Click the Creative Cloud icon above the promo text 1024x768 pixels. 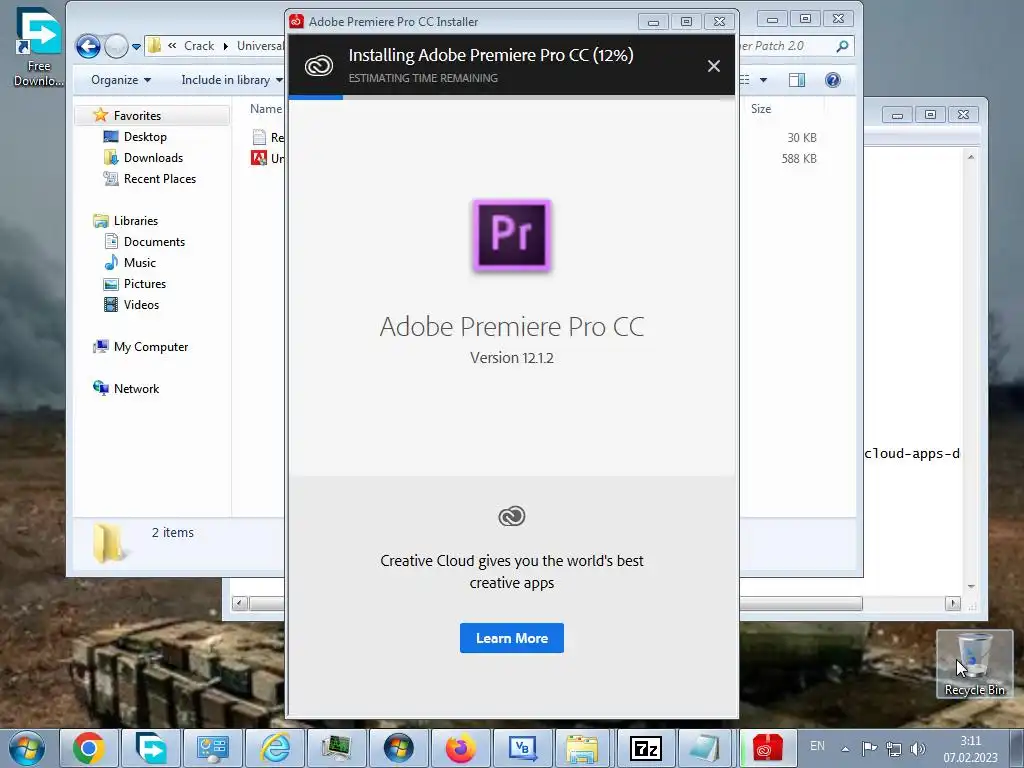point(512,516)
